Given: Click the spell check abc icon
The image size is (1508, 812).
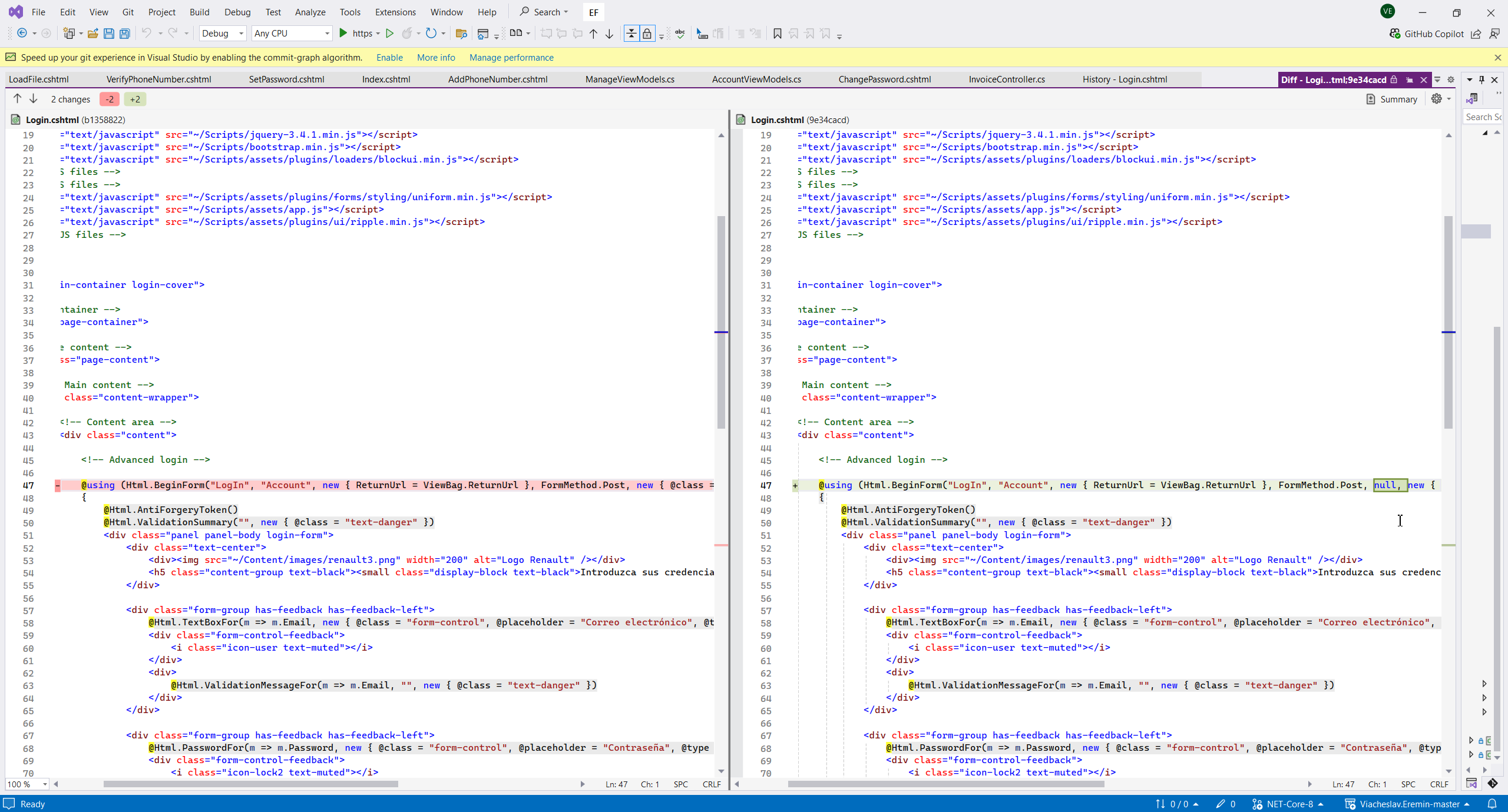Looking at the screenshot, I should click(680, 34).
